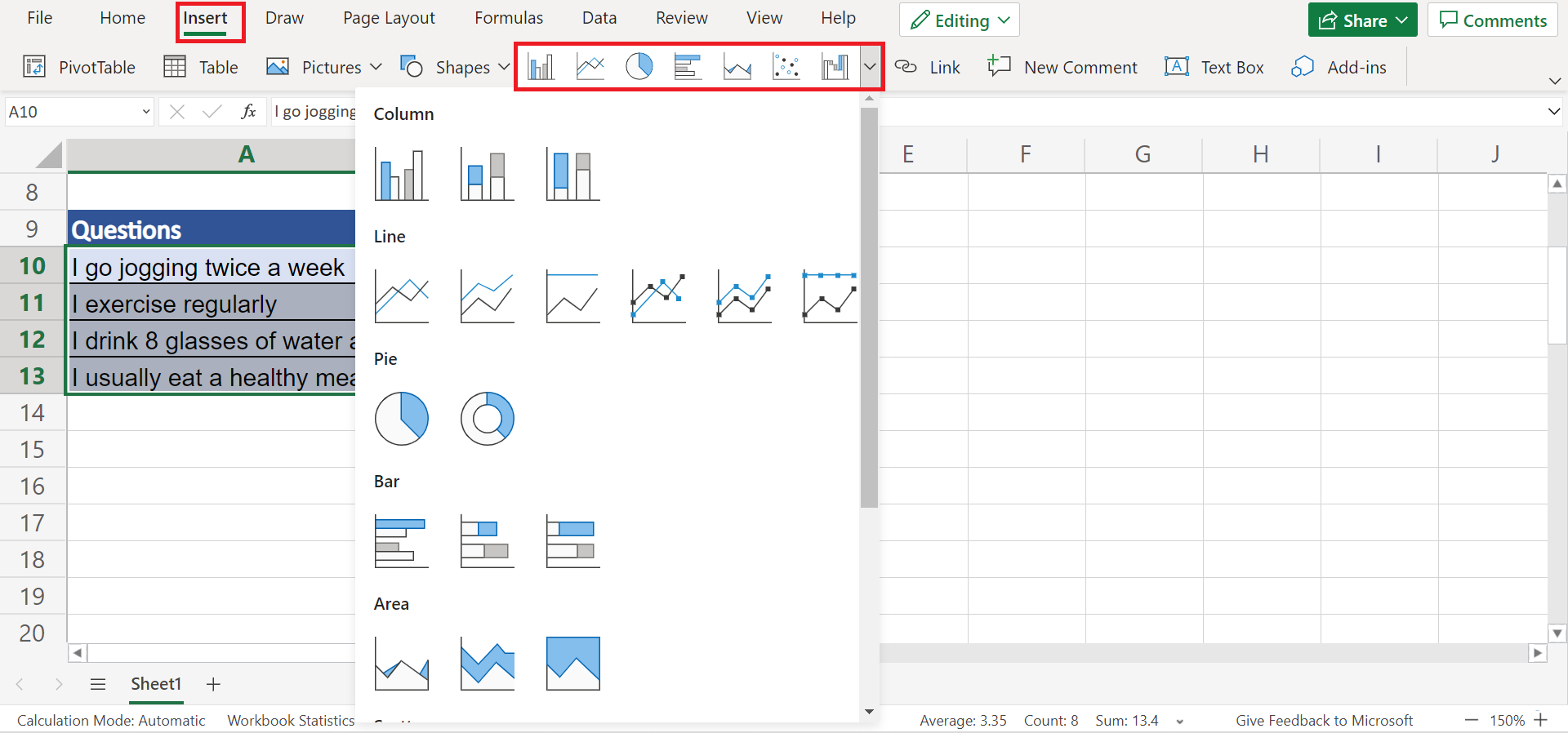Open the Comments pane

coord(1492,20)
